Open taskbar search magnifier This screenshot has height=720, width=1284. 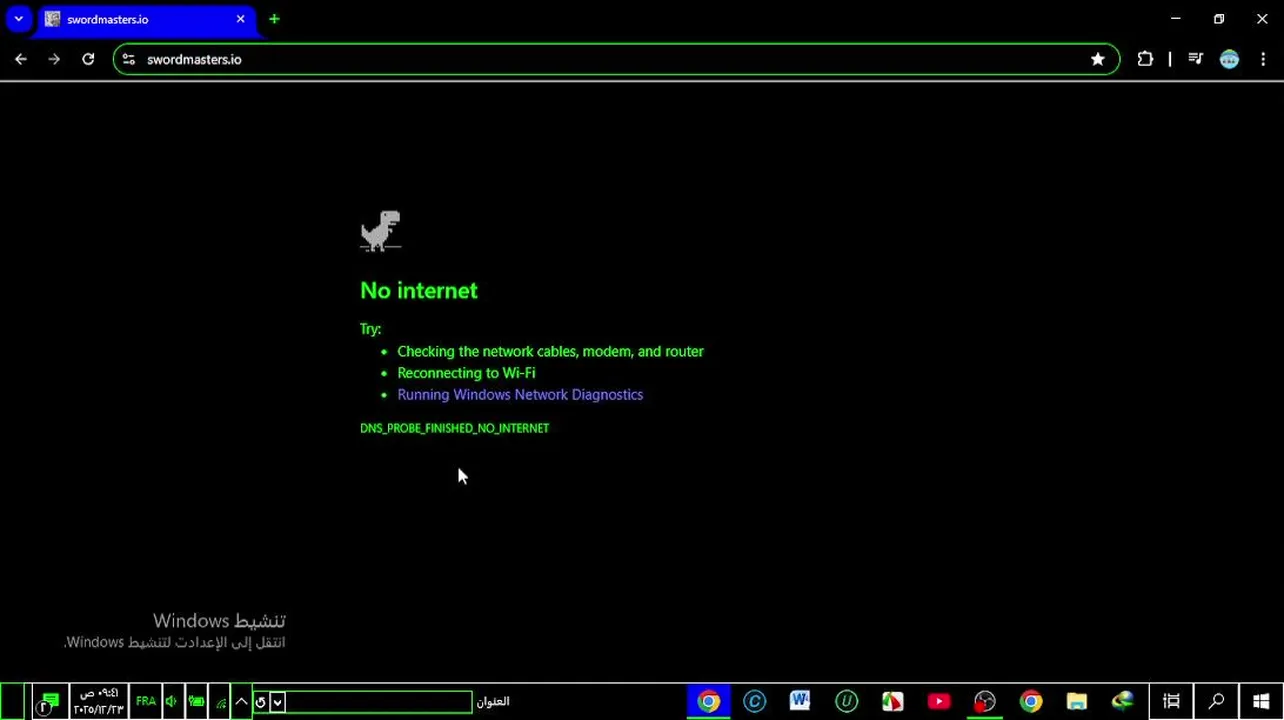(x=1216, y=702)
